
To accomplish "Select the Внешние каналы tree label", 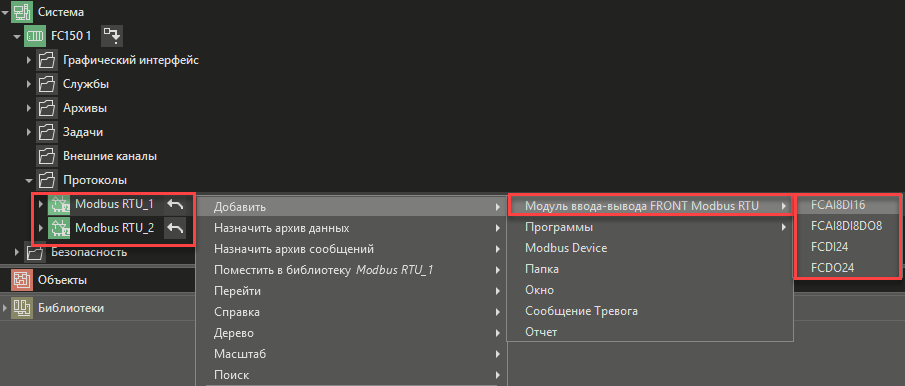I will click(110, 156).
